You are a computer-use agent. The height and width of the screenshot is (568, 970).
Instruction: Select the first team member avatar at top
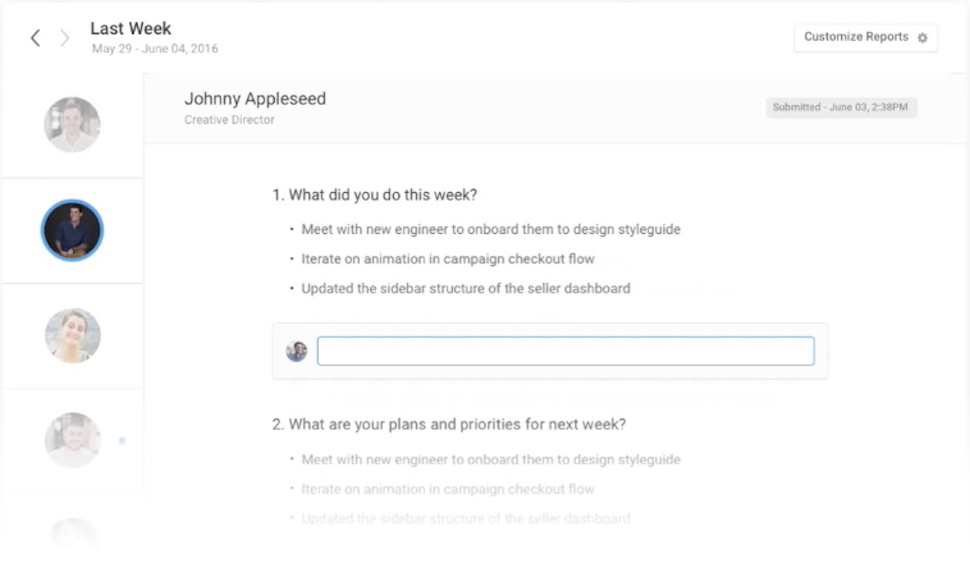click(x=72, y=125)
